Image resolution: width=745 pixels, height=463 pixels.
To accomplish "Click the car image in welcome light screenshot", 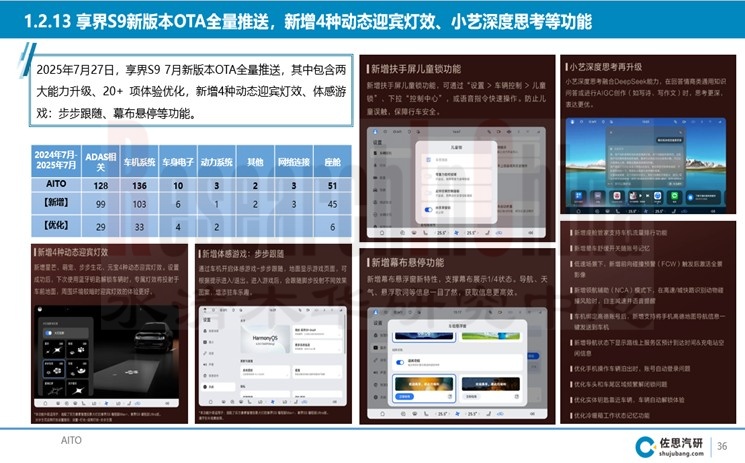I will coord(153,340).
